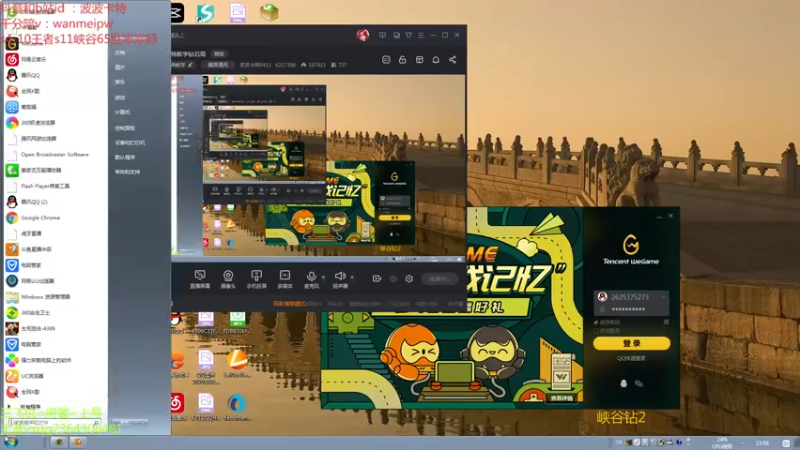Viewport: 800px width, 450px height.
Task: Click the modify button beside stream title
Action: click(219, 54)
